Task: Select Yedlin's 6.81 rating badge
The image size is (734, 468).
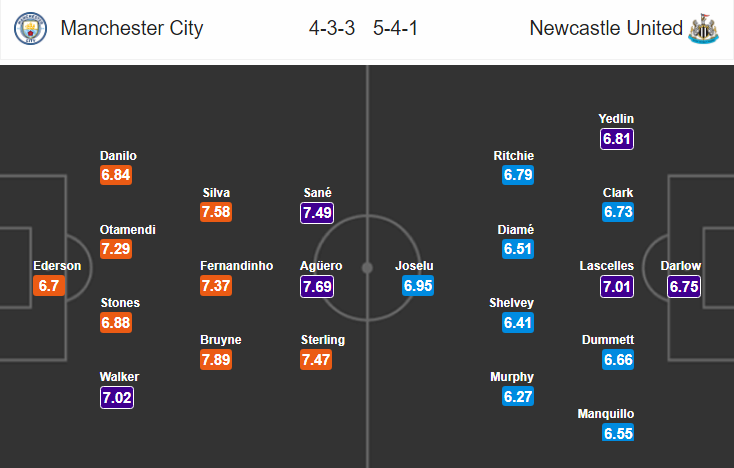Action: click(x=617, y=139)
